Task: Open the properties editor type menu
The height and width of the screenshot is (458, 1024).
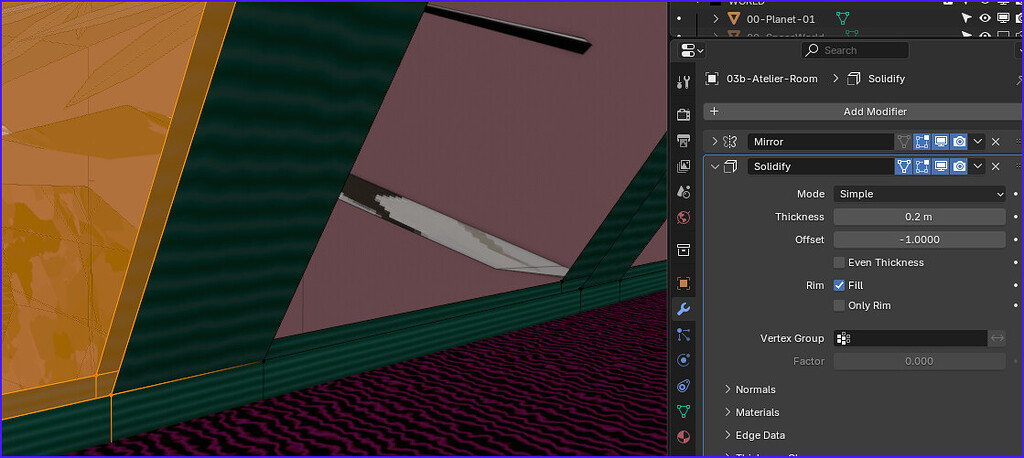Action: (692, 50)
